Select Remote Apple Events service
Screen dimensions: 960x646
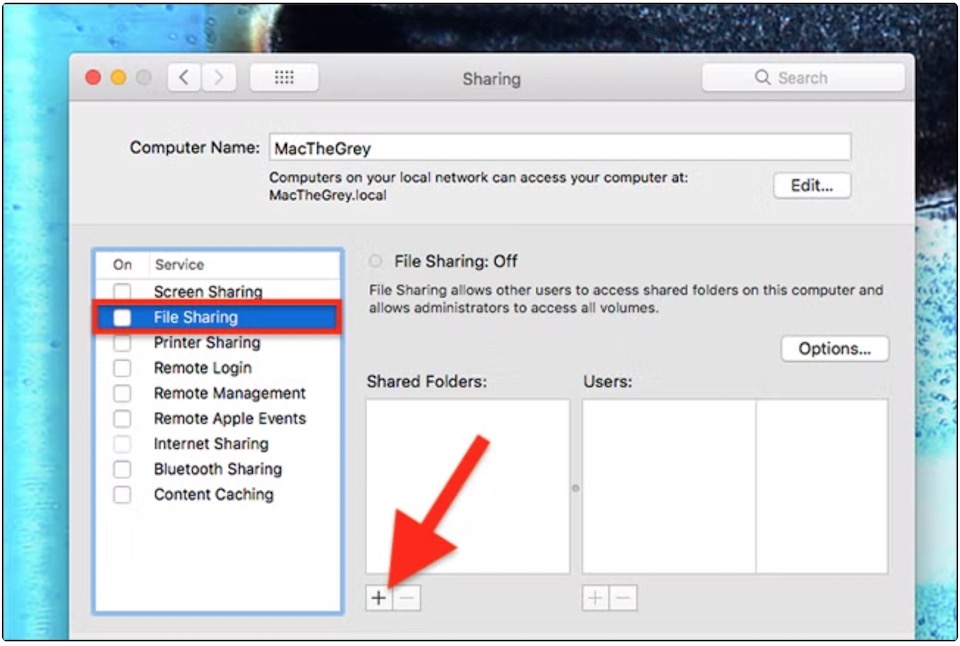coord(217,418)
